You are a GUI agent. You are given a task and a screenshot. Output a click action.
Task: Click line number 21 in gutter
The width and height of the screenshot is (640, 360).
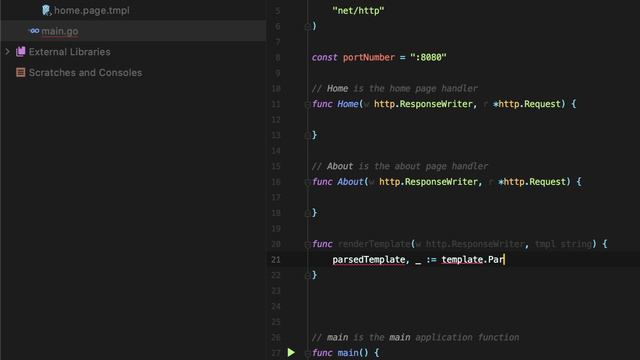(x=276, y=260)
